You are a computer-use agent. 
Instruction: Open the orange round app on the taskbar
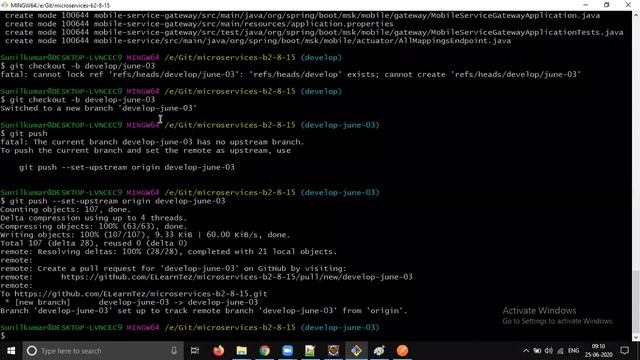(x=402, y=351)
